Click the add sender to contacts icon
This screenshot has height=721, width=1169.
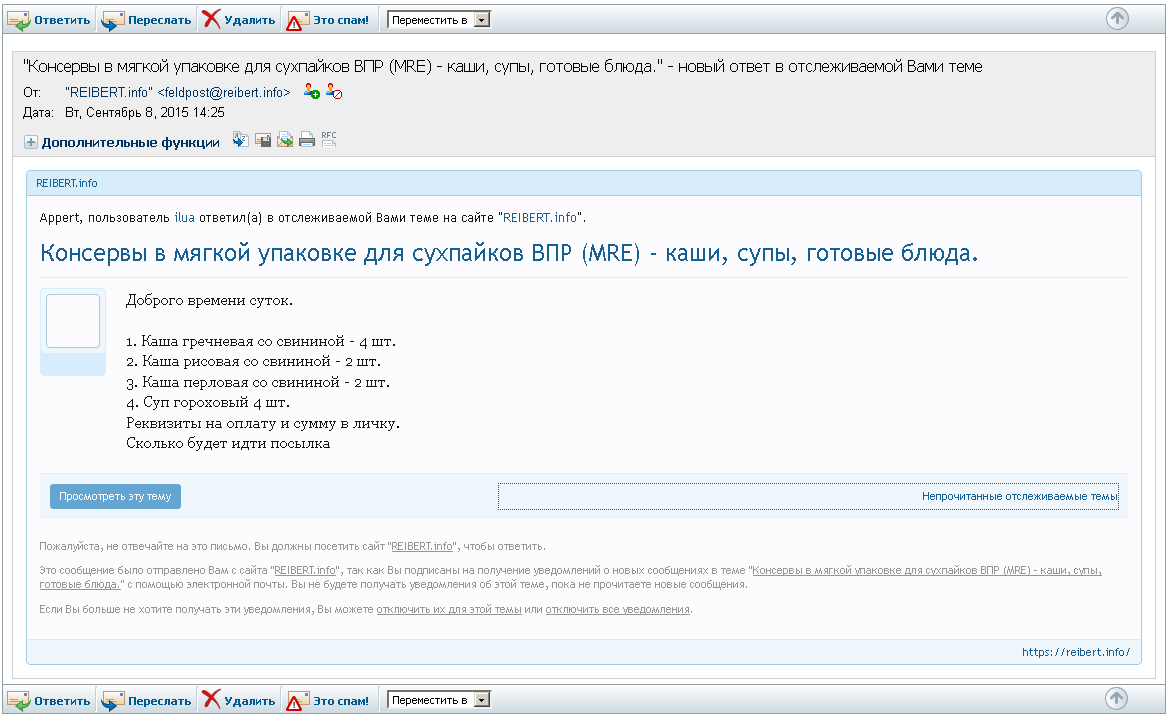[x=311, y=92]
